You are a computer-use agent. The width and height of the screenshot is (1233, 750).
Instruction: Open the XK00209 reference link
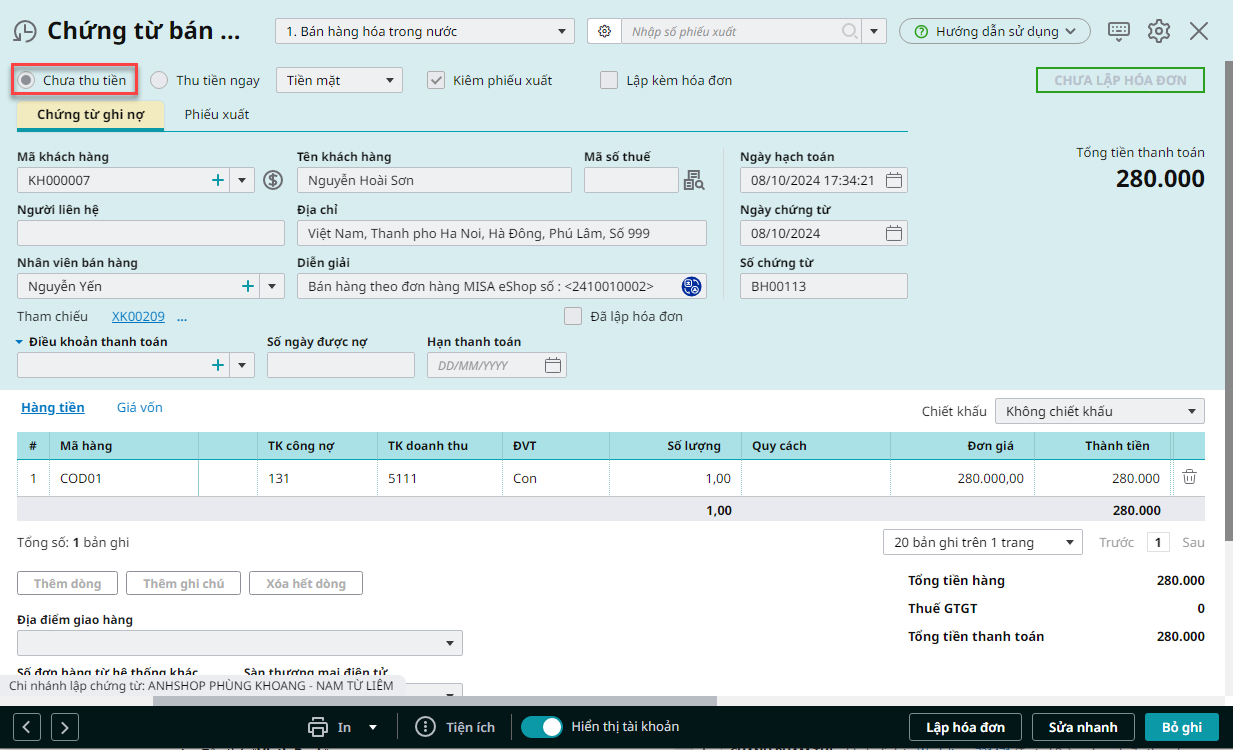(x=138, y=316)
